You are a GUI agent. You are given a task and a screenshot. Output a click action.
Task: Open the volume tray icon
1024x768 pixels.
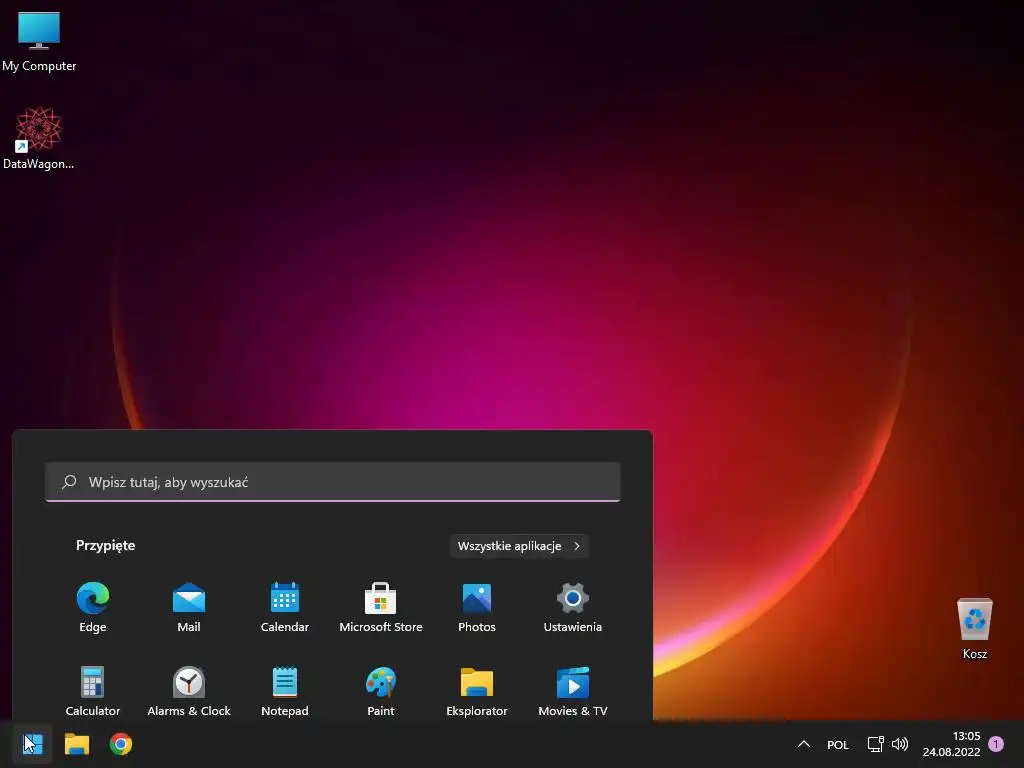click(x=900, y=744)
